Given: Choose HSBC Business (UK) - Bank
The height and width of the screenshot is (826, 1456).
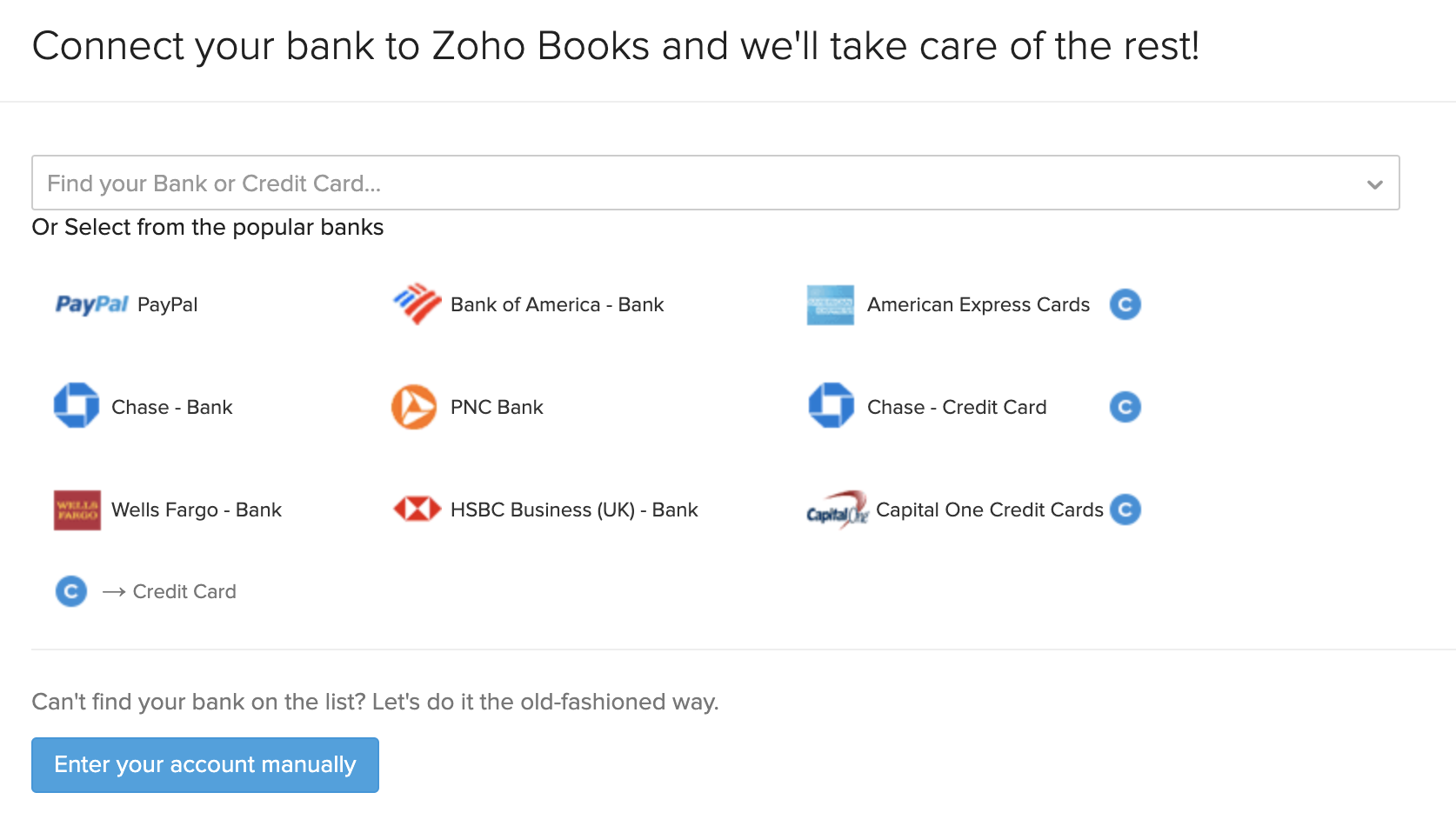Looking at the screenshot, I should click(x=573, y=510).
